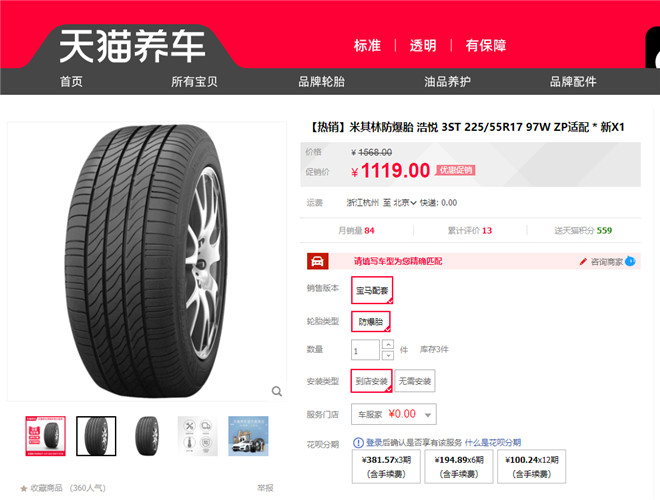The image size is (660, 500).
Task: Click the star icon for 收藏商品
Action: 24,488
